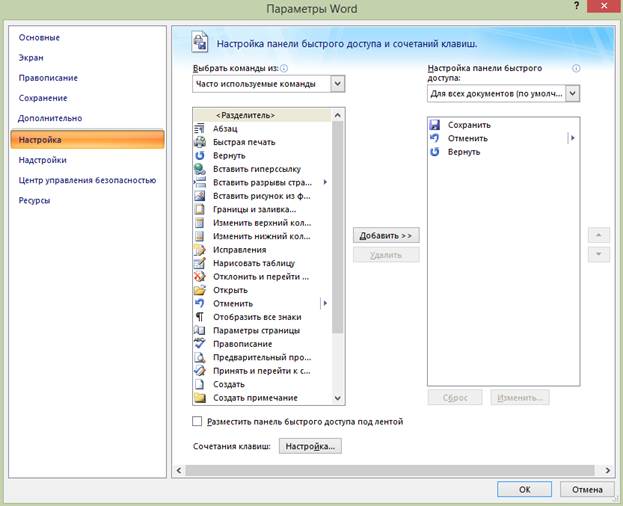Open Центр управления безопасностью
623x506 pixels.
[87, 180]
